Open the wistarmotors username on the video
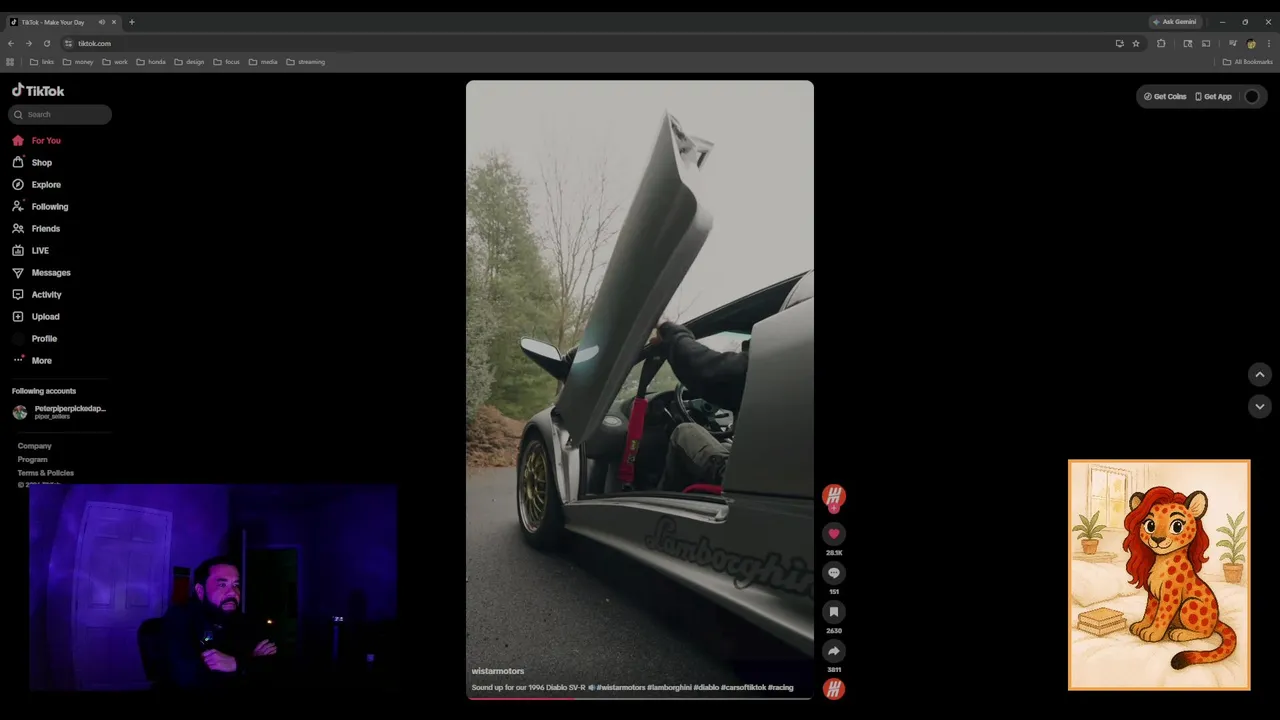The image size is (1280, 720). pyautogui.click(x=498, y=671)
